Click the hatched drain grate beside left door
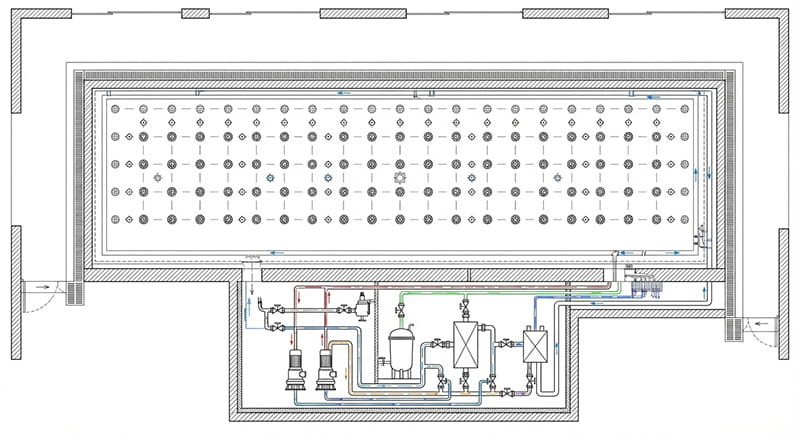800x436 pixels. click(72, 293)
